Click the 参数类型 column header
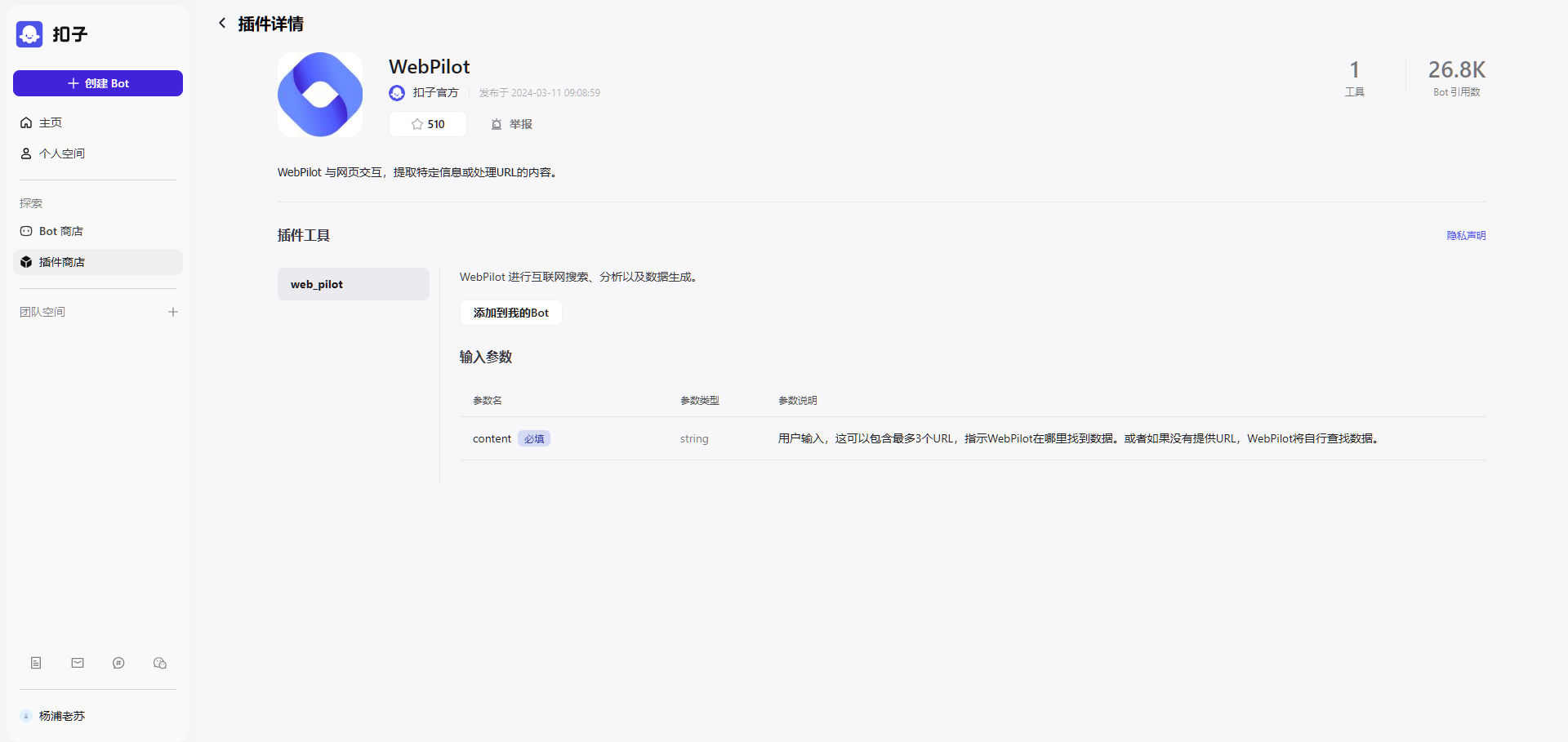Screen dimensions: 1568x742 [x=700, y=400]
